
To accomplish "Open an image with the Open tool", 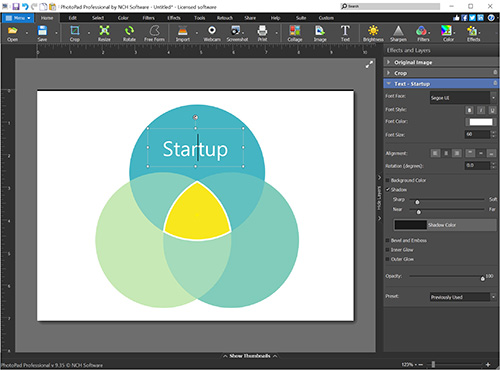I will (x=12, y=33).
